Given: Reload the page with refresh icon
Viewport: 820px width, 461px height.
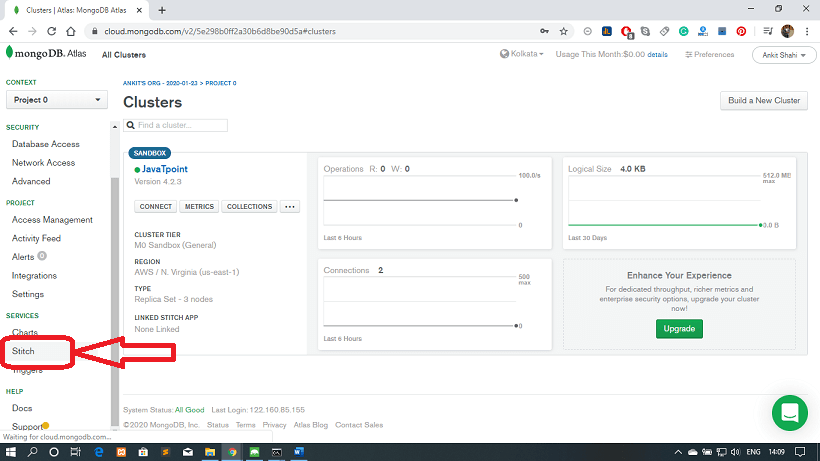Looking at the screenshot, I should pyautogui.click(x=51, y=31).
